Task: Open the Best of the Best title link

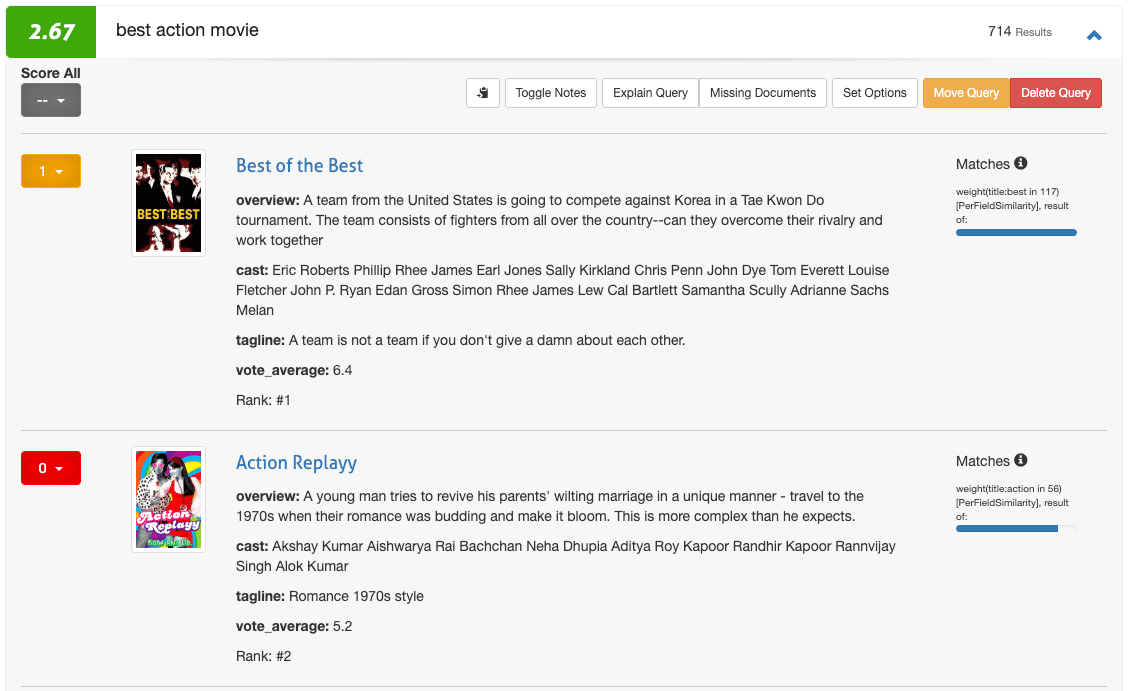Action: 299,166
